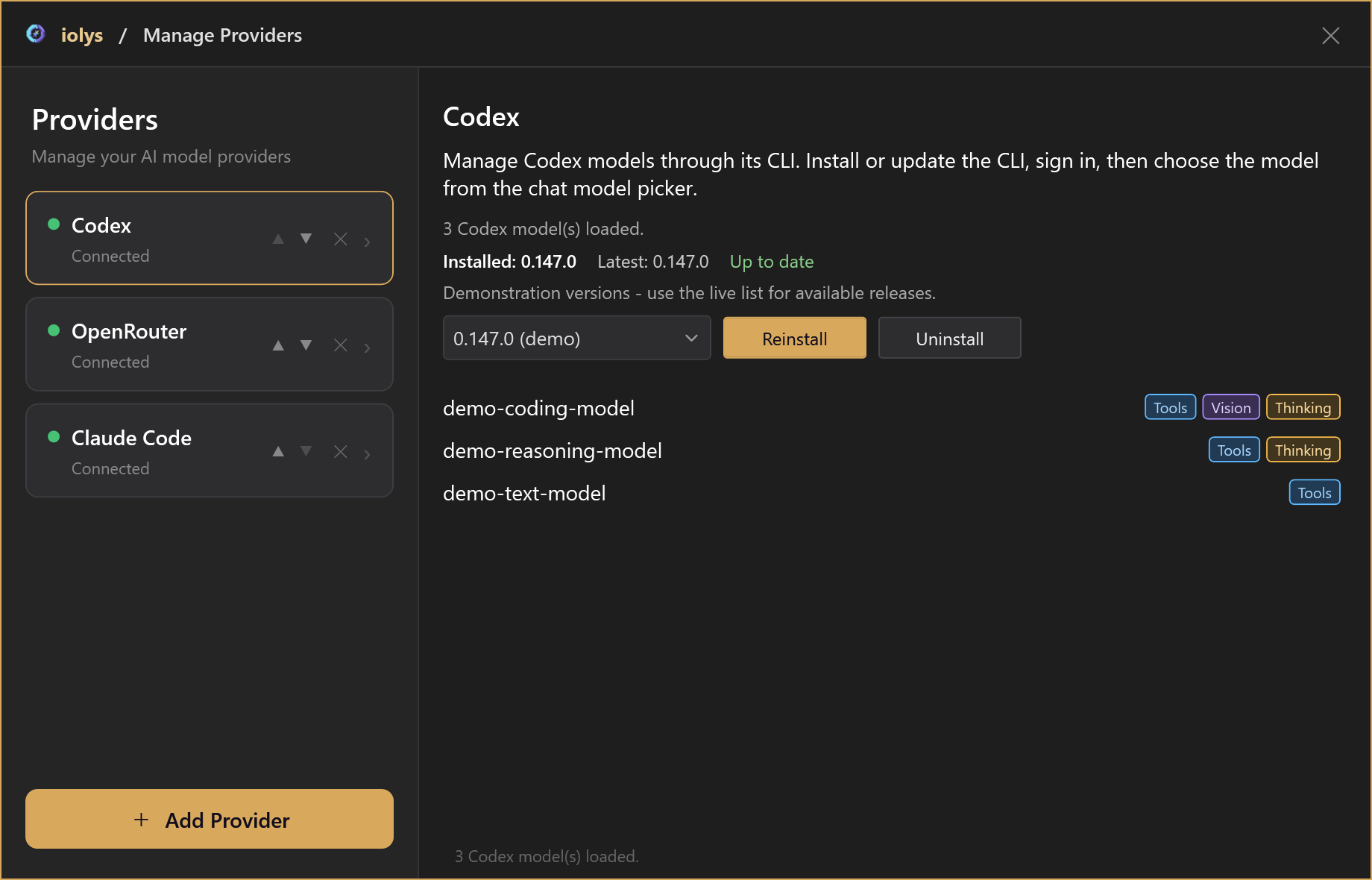Click Tools tag on demo-coding-model
The width and height of the screenshot is (1372, 880).
1170,407
